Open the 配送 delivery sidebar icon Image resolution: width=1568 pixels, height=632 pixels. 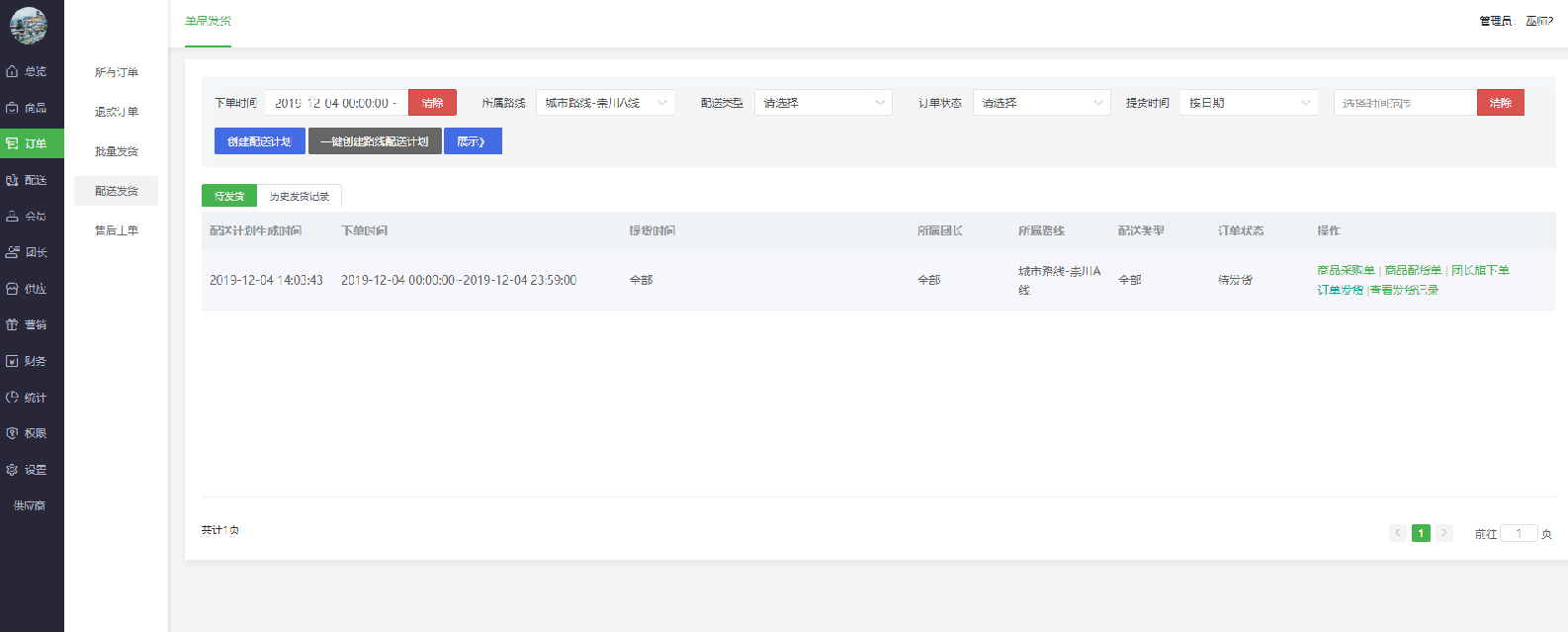[x=13, y=180]
